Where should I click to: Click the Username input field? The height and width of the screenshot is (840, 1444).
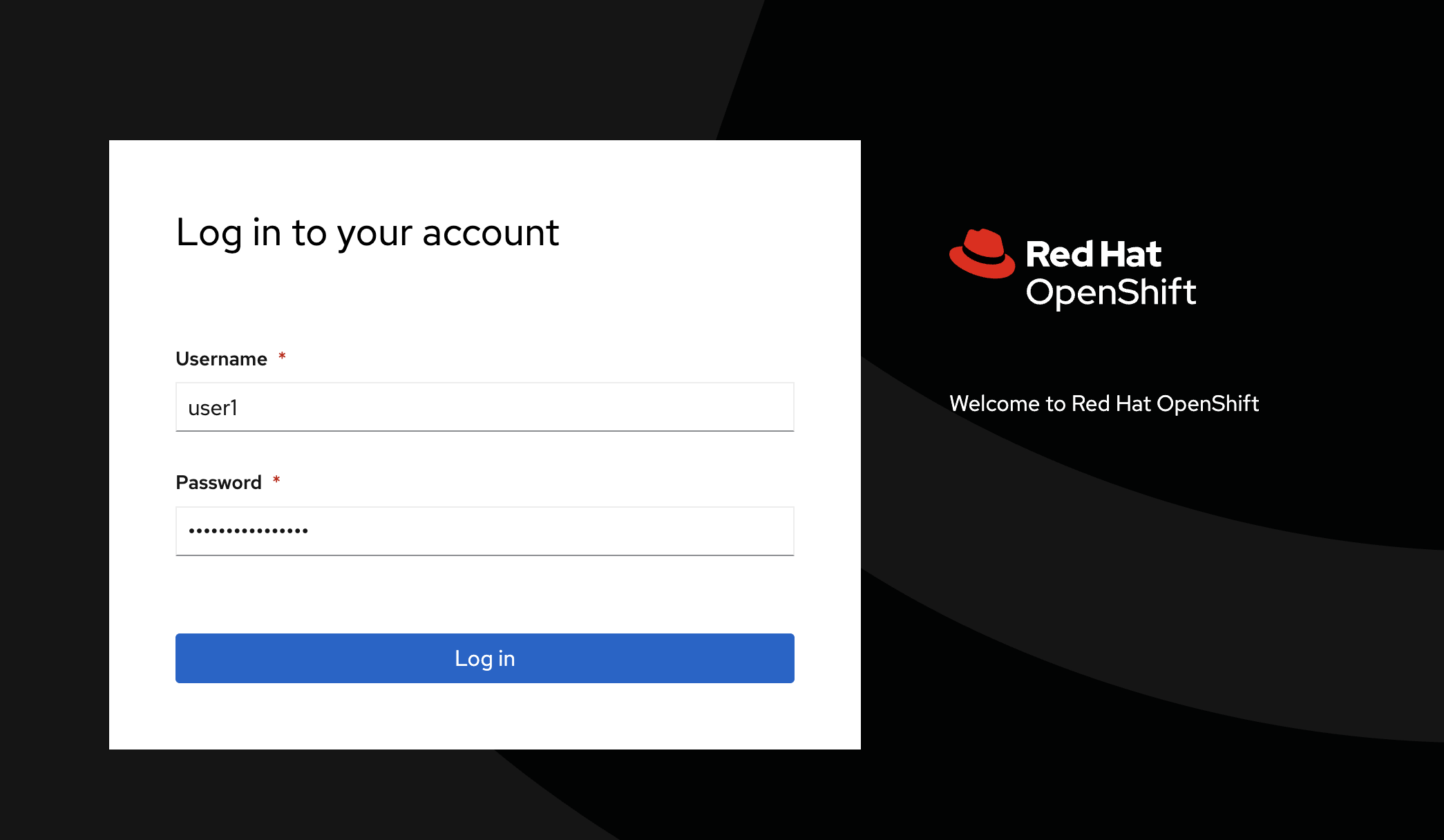[484, 407]
